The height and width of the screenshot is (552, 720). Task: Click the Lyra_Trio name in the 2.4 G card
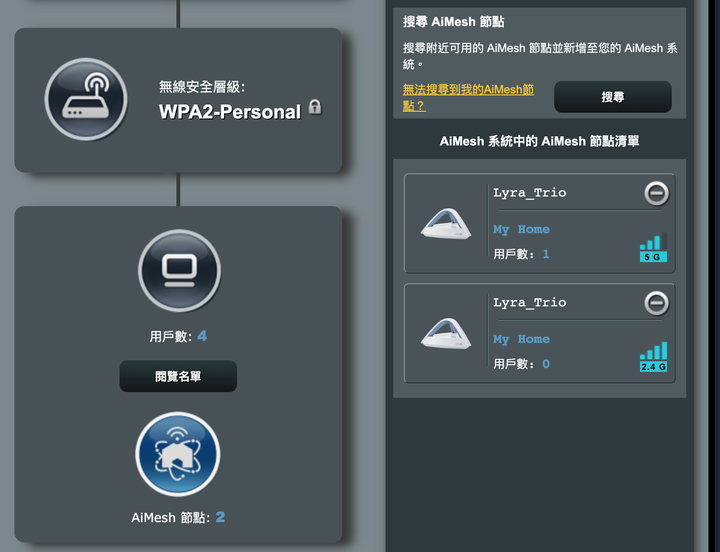tap(529, 302)
